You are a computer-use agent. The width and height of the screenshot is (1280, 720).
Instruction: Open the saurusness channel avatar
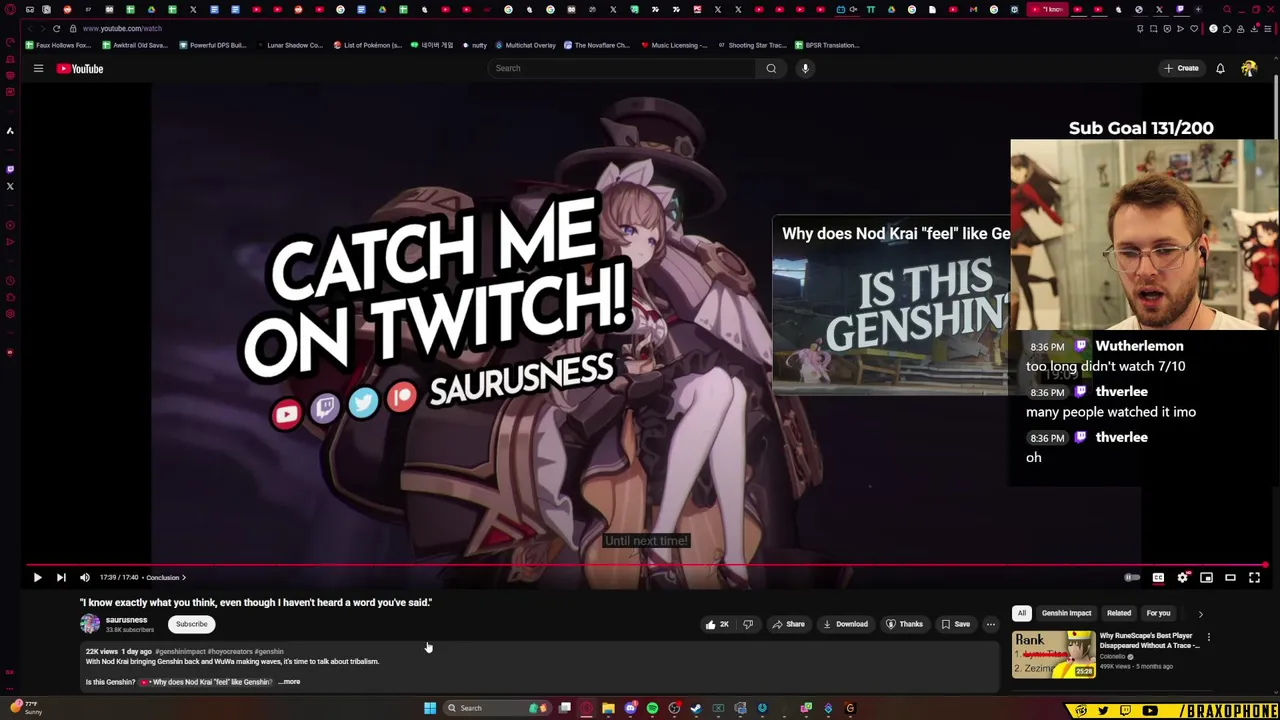point(90,624)
